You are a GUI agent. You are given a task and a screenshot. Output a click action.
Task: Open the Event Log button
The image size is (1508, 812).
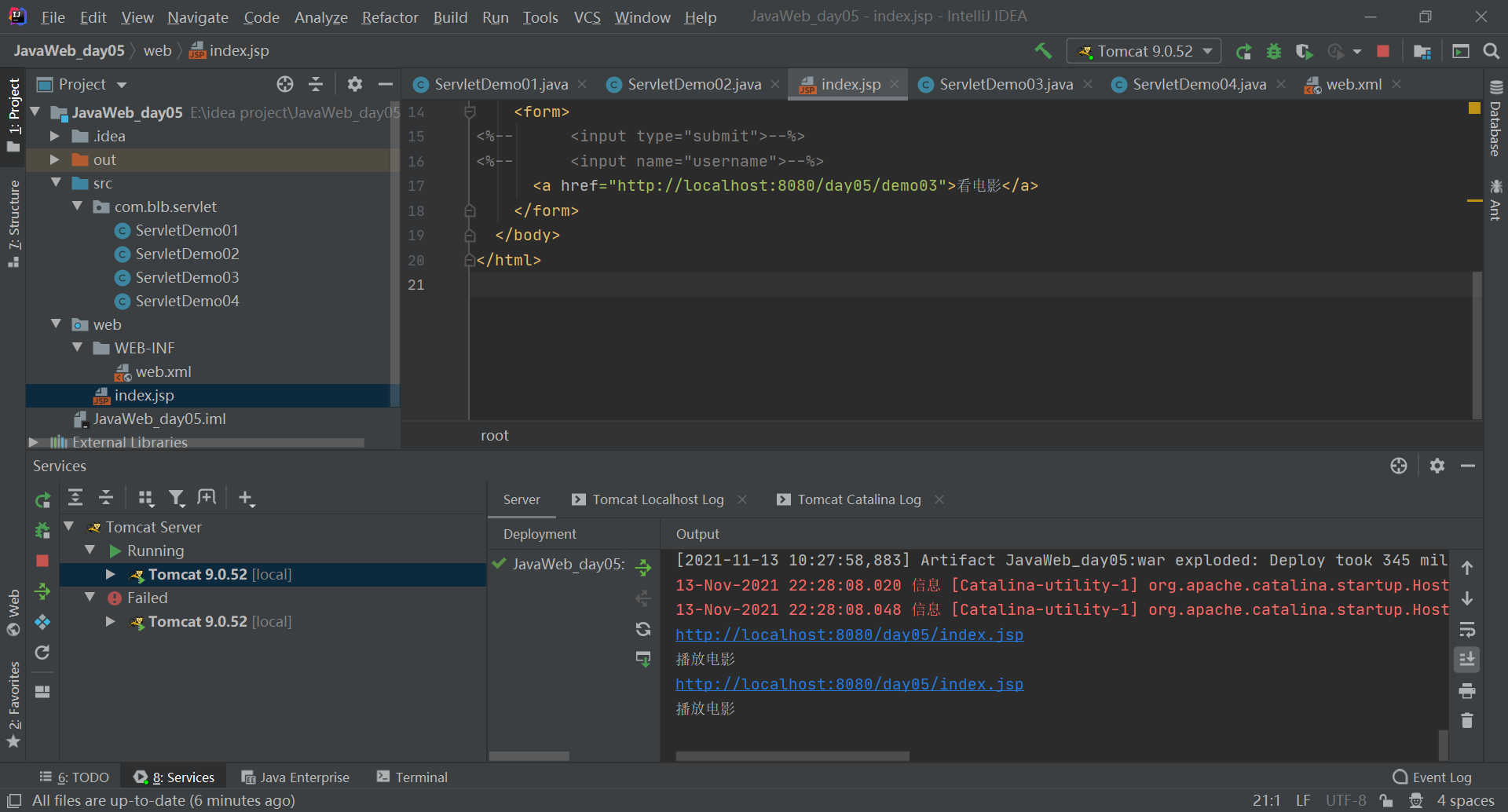[1432, 777]
